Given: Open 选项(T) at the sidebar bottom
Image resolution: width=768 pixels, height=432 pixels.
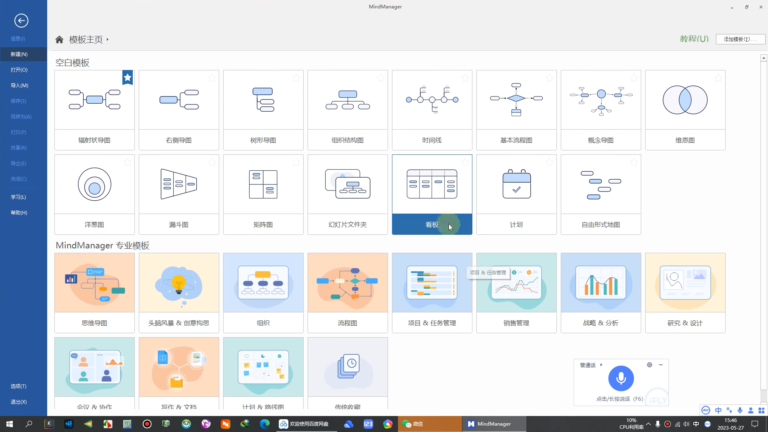Looking at the screenshot, I should pos(19,386).
